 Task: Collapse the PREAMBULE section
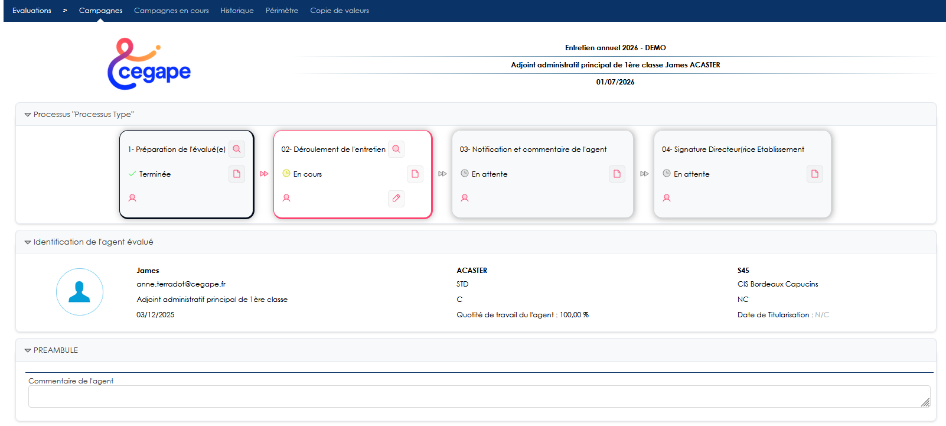(x=28, y=351)
